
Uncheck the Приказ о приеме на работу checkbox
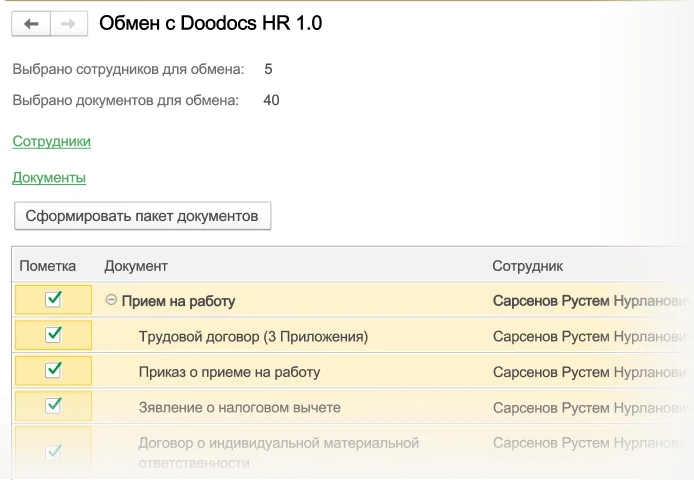[x=54, y=370]
